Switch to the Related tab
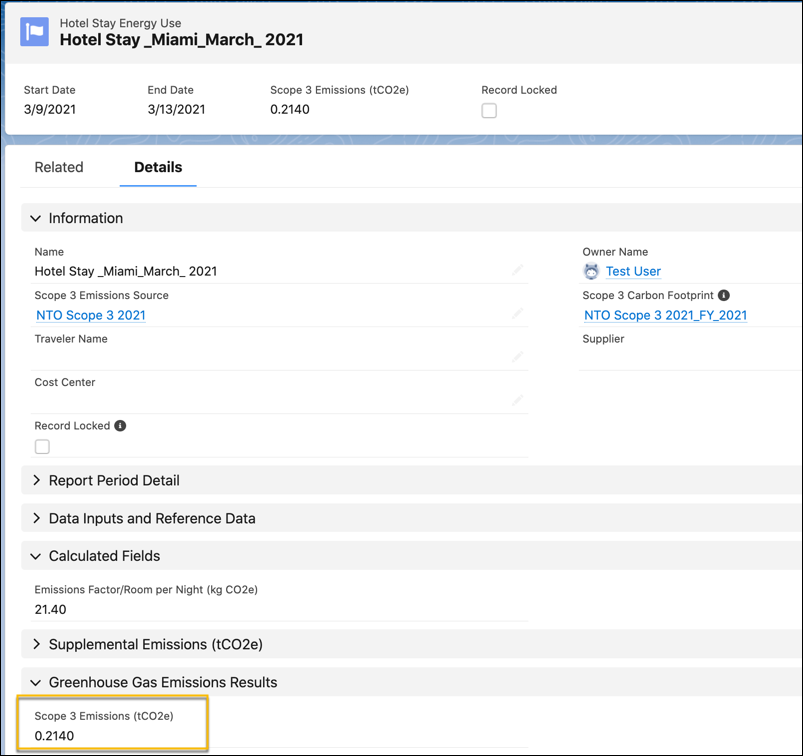Viewport: 803px width, 756px height. tap(59, 167)
